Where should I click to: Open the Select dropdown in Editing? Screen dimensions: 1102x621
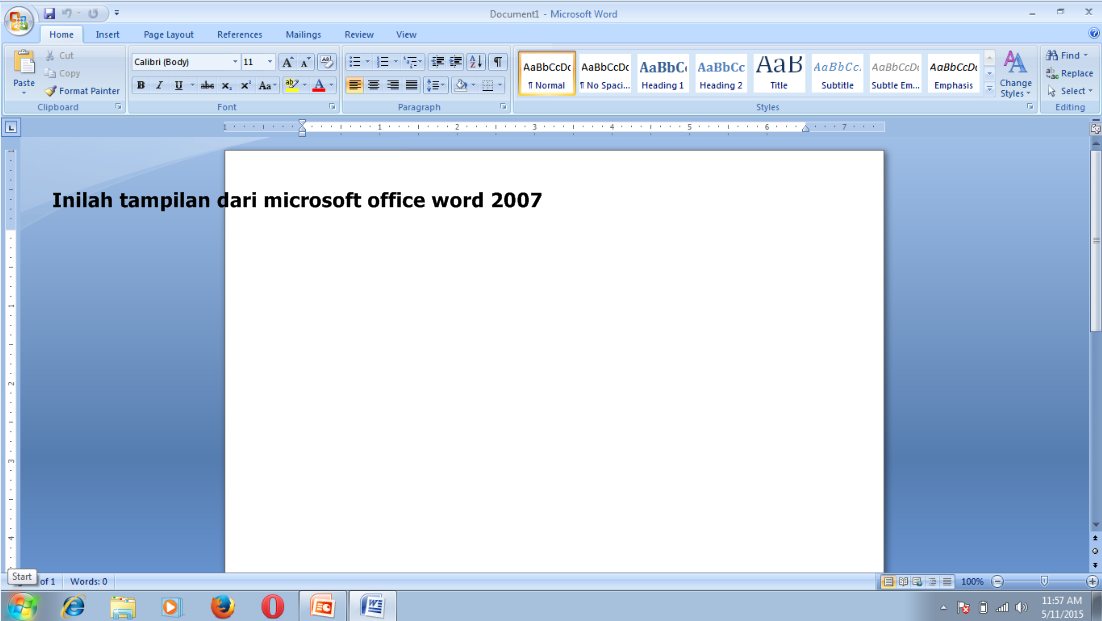(x=1070, y=91)
